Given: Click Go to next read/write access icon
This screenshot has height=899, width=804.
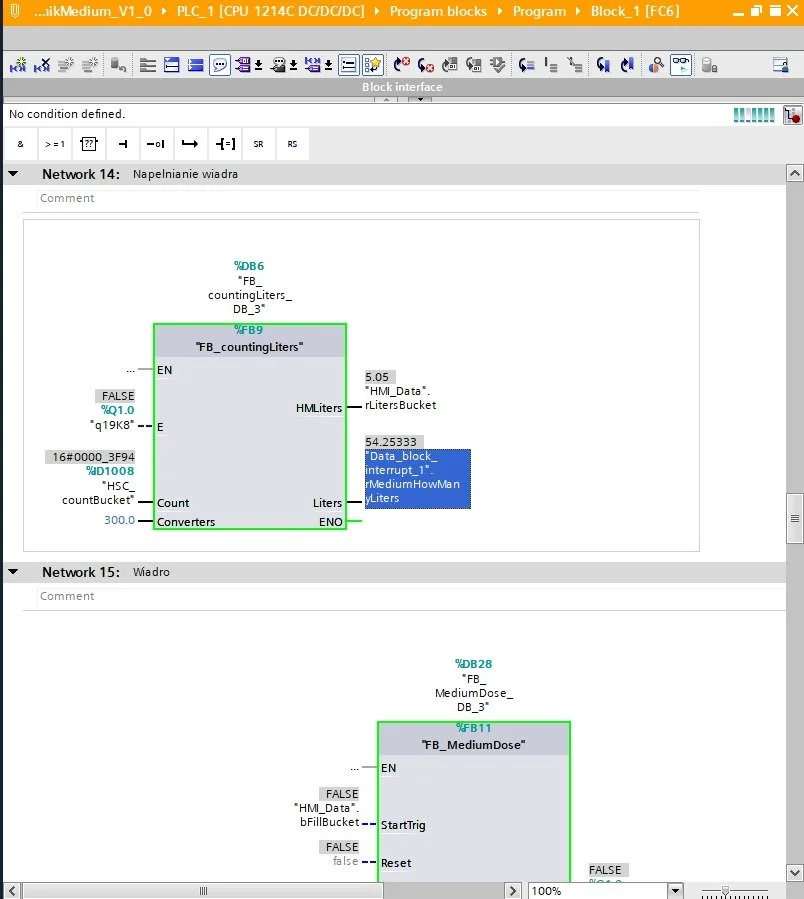Looking at the screenshot, I should [x=526, y=65].
